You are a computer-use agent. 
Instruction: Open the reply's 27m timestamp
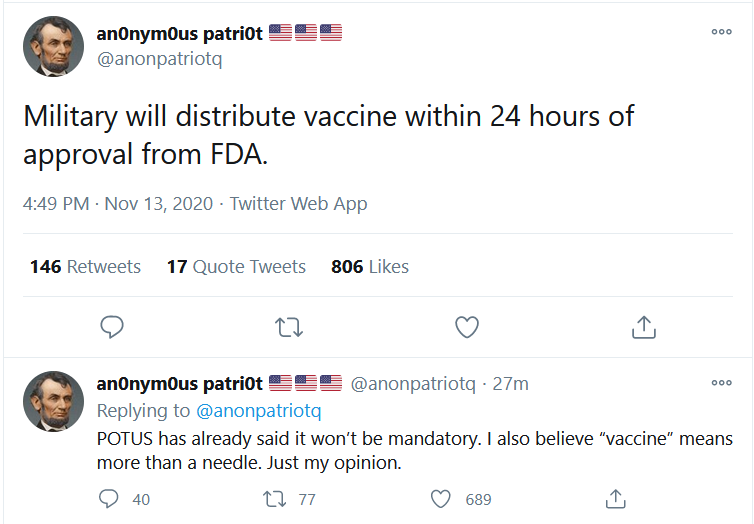511,384
